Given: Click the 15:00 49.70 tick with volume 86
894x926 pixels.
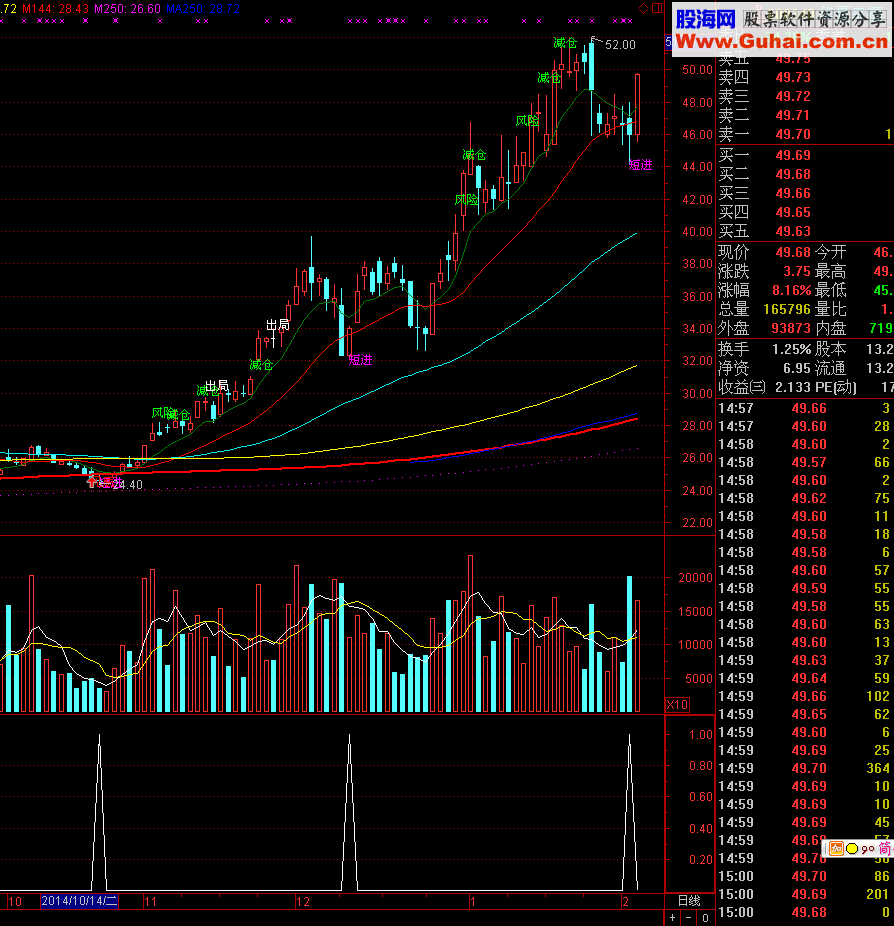Looking at the screenshot, I should pos(804,876).
